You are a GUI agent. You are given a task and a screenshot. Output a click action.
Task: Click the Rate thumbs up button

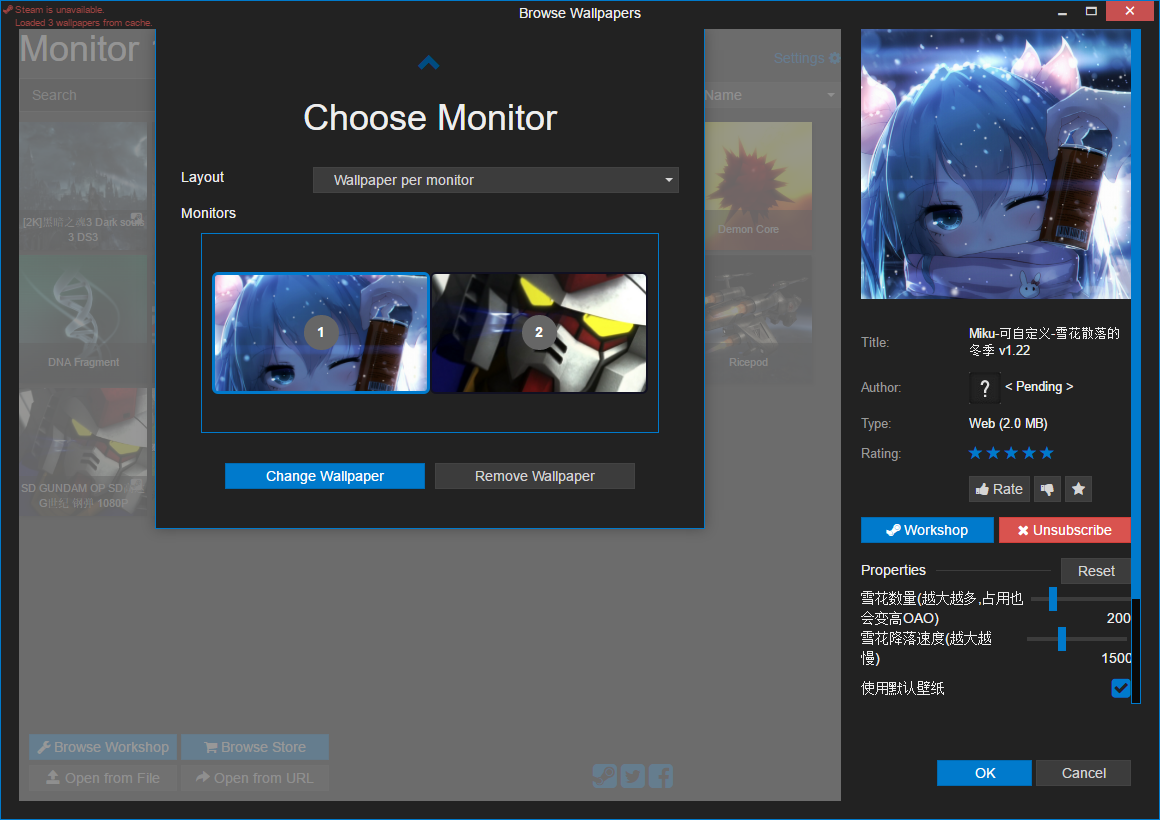998,489
